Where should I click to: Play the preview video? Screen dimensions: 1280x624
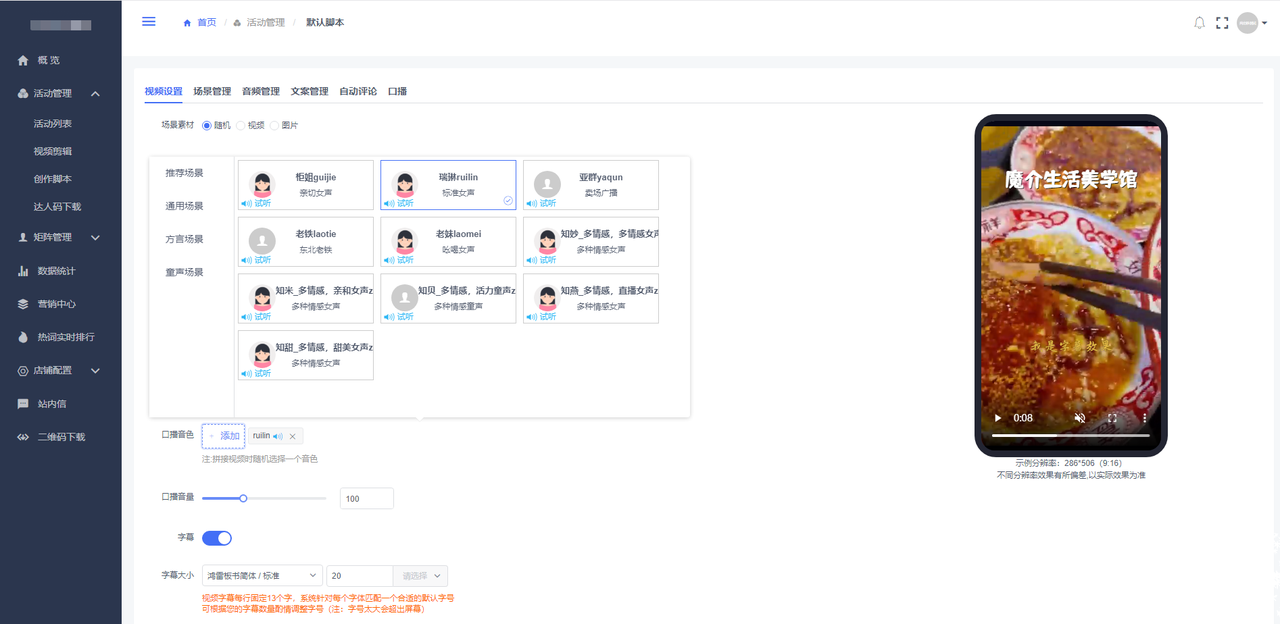997,418
